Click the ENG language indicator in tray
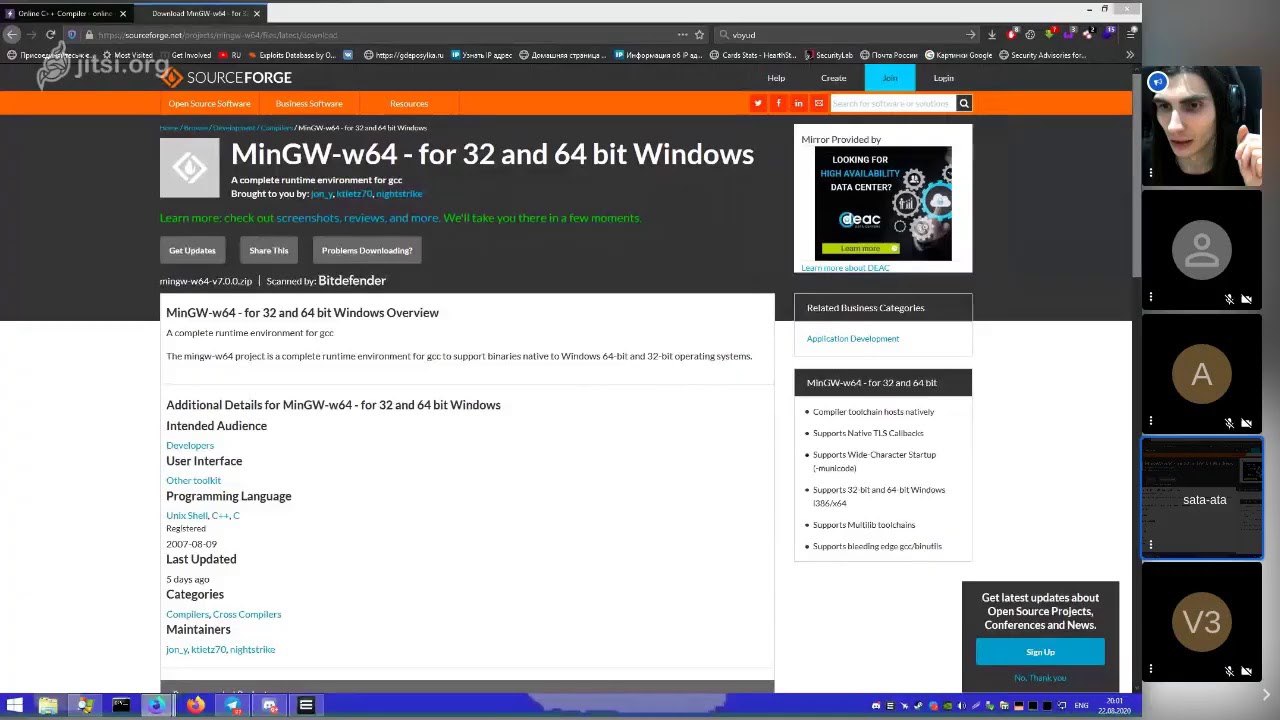 1081,705
